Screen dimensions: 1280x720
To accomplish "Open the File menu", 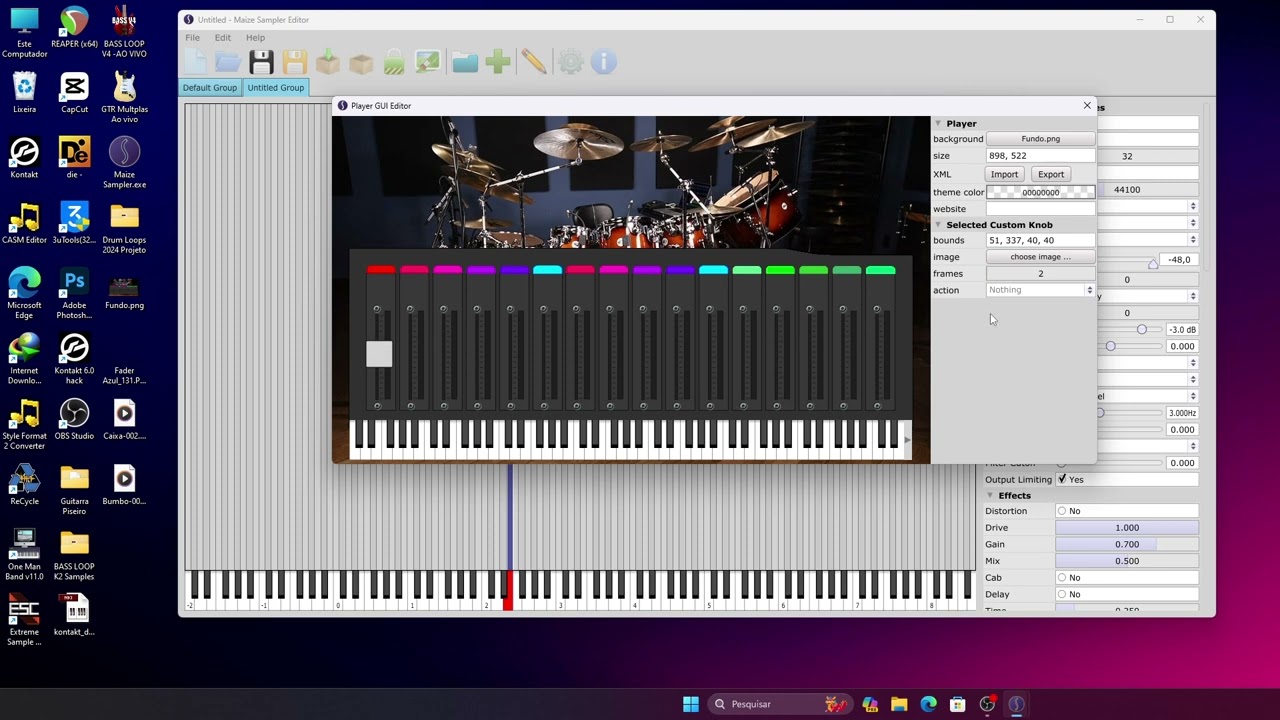I will point(192,38).
